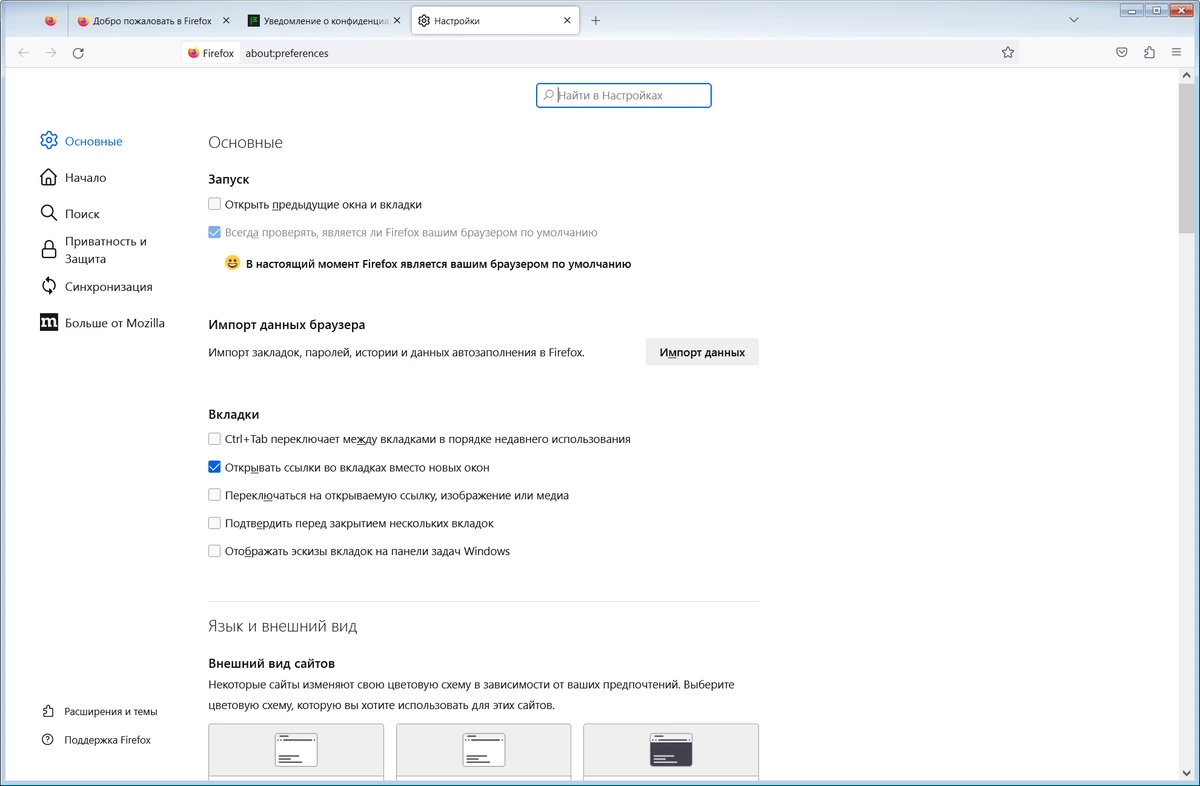Image resolution: width=1200 pixels, height=786 pixels.
Task: Click the vertical scrollbar thumb
Action: click(x=1186, y=158)
